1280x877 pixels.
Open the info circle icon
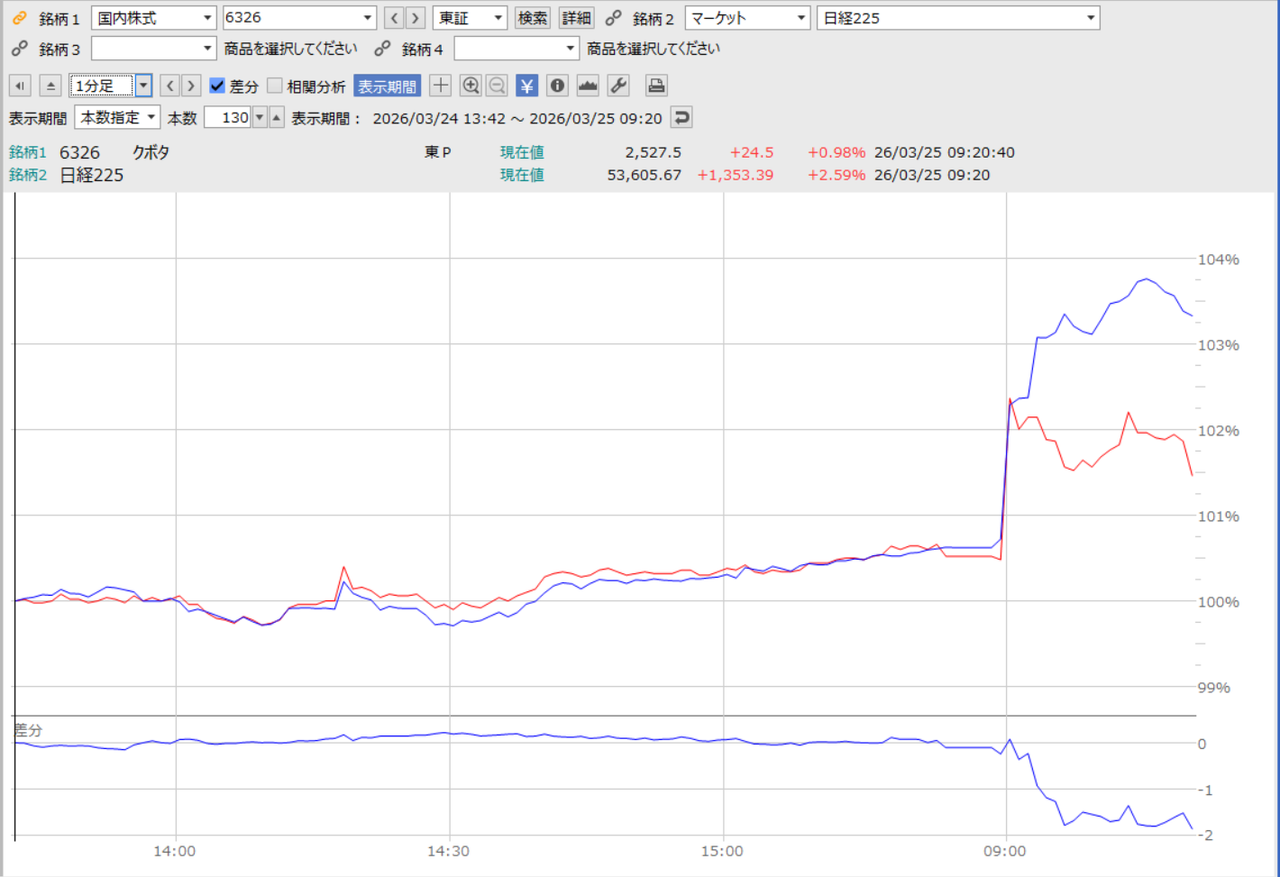(x=557, y=86)
